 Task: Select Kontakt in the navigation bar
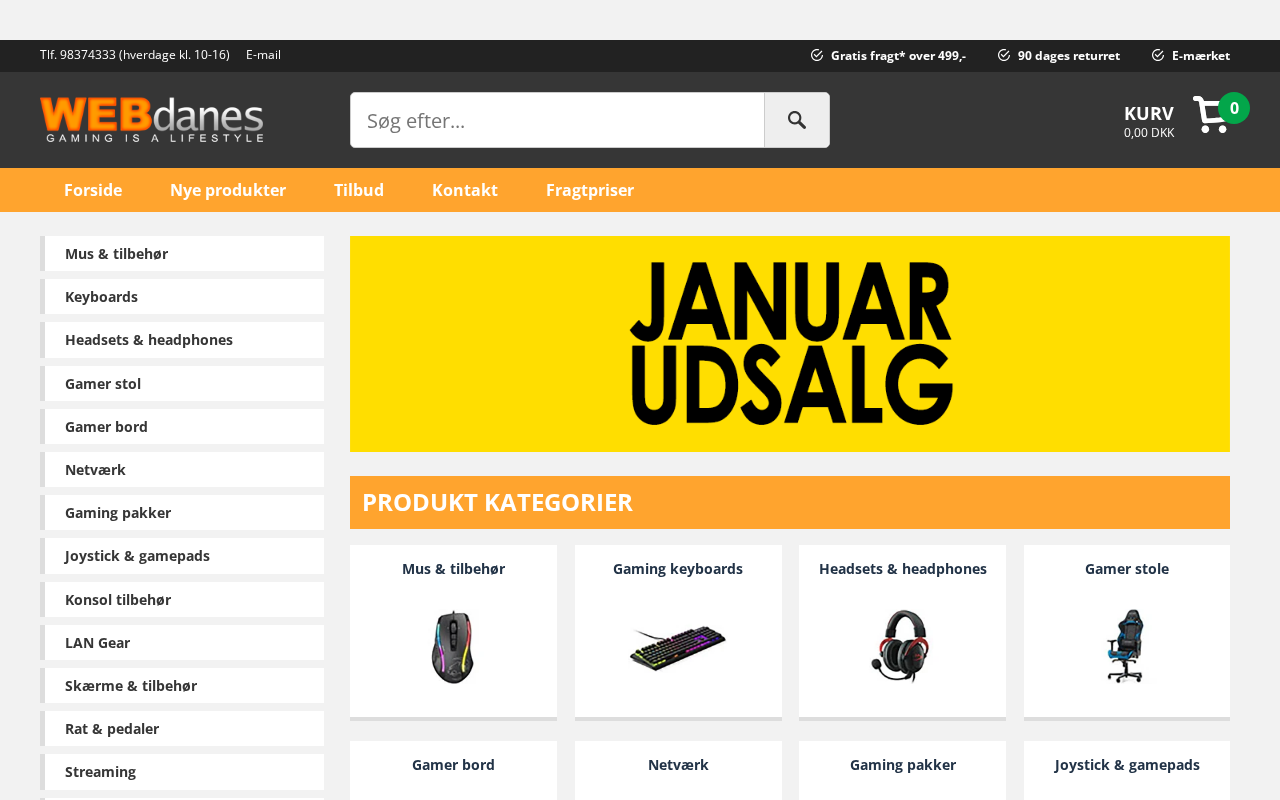[465, 190]
